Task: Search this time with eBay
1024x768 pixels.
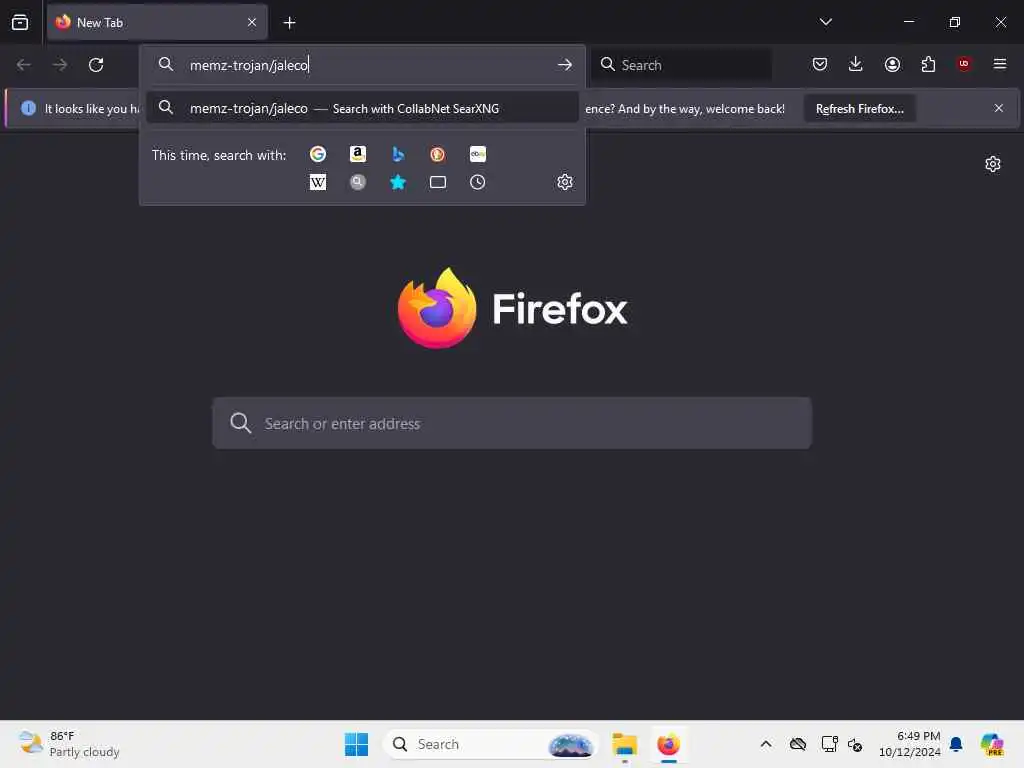Action: click(x=477, y=154)
